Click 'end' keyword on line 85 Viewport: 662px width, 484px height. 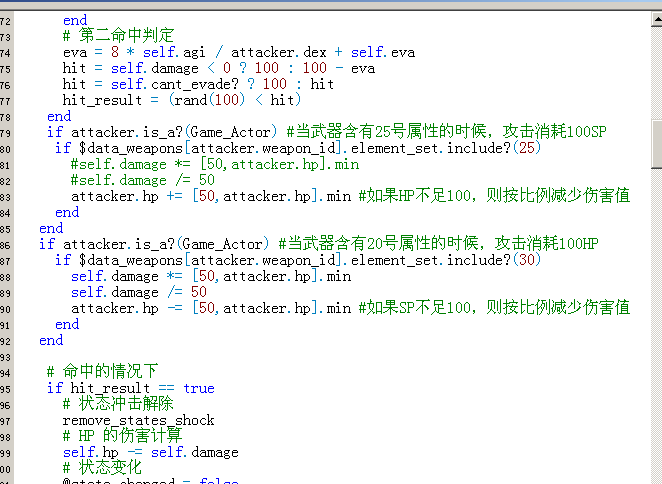click(51, 228)
